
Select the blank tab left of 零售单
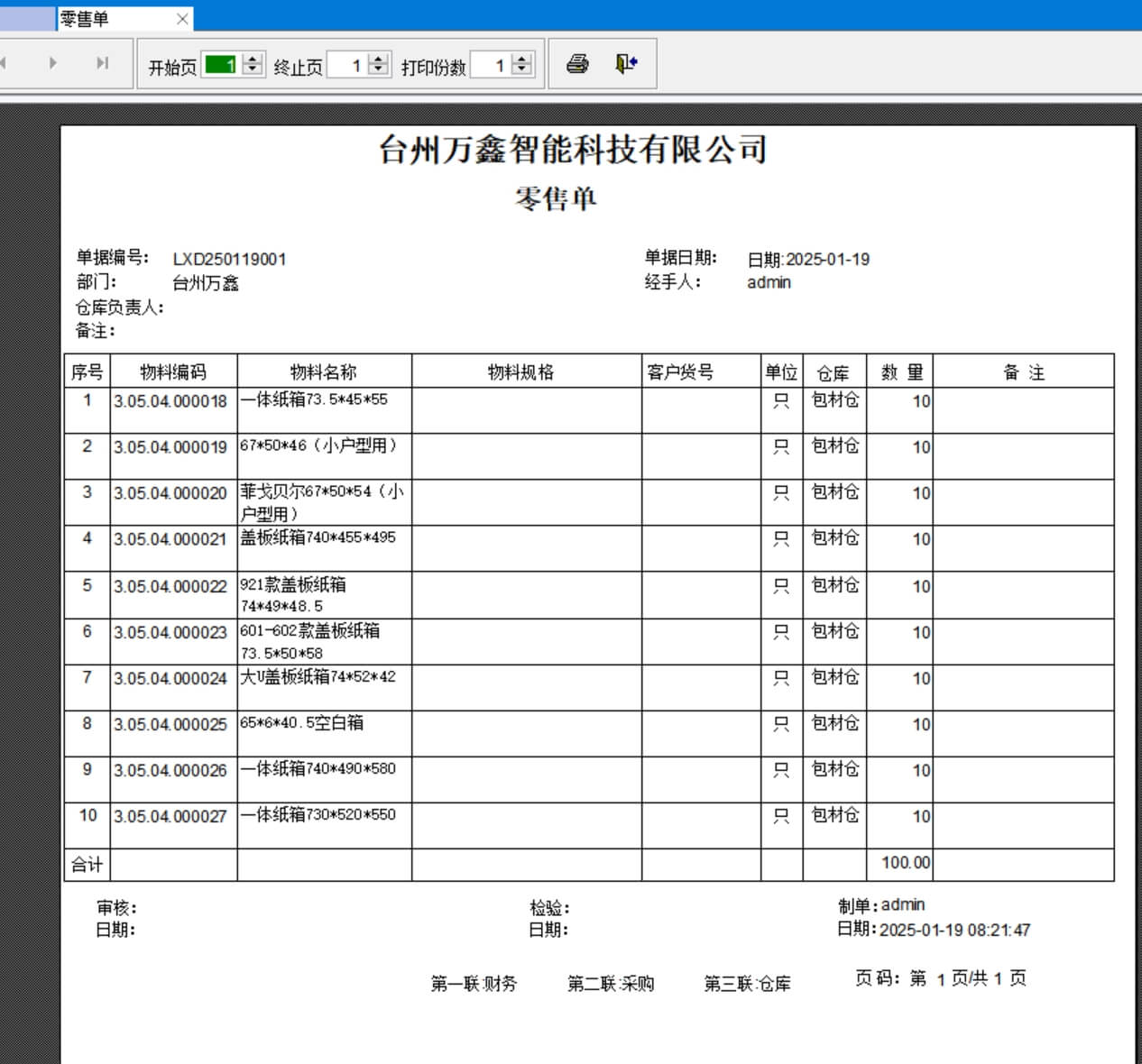[x=27, y=19]
